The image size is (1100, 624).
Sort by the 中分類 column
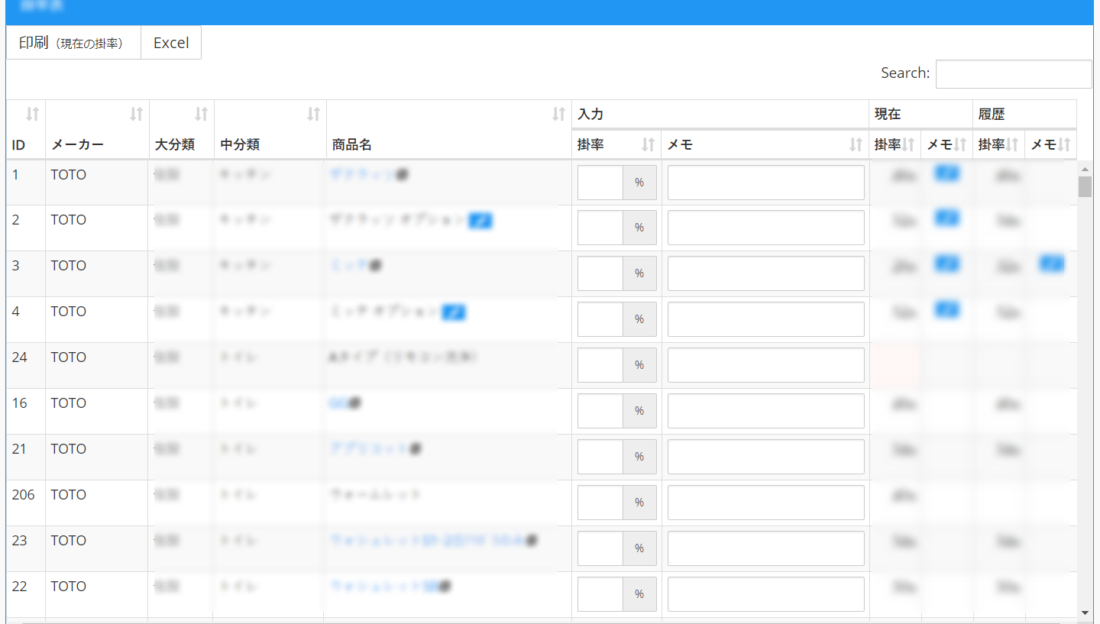[x=270, y=129]
